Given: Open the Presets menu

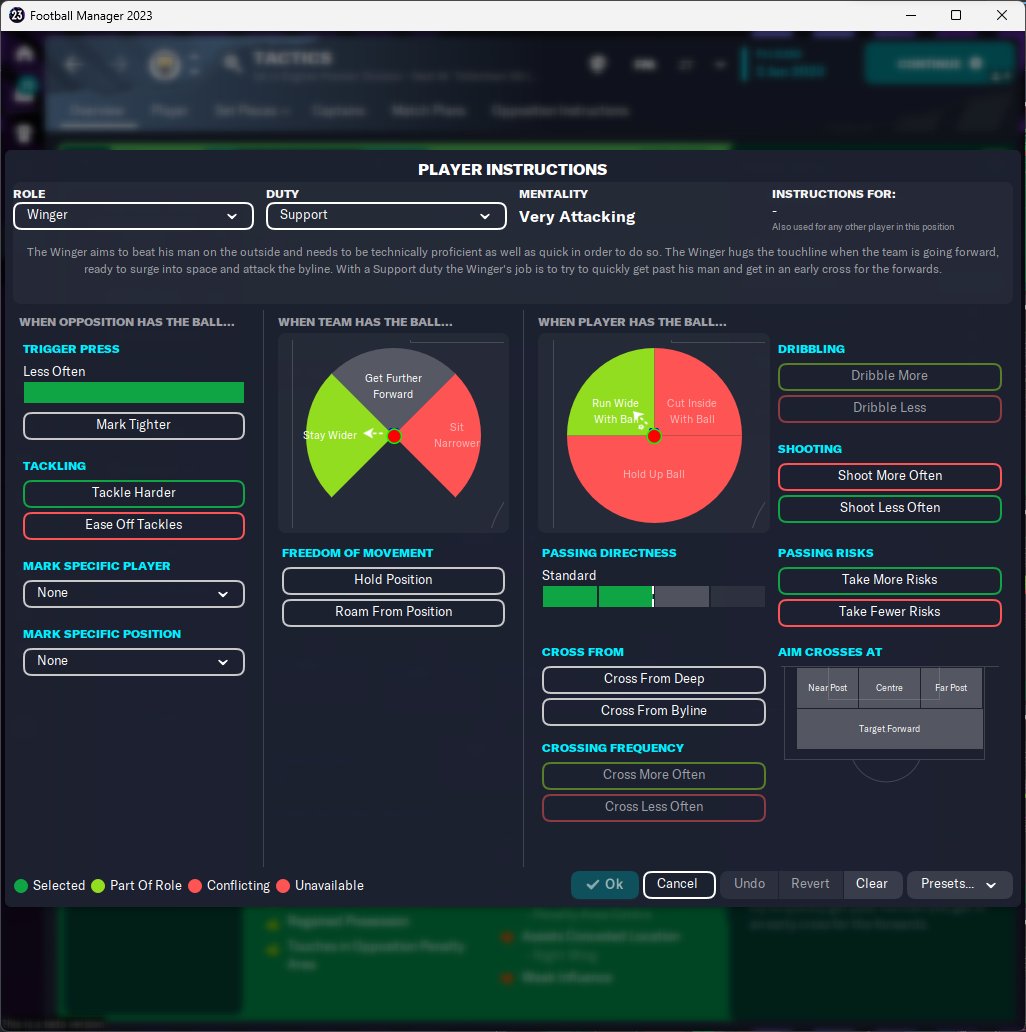Looking at the screenshot, I should pyautogui.click(x=959, y=885).
